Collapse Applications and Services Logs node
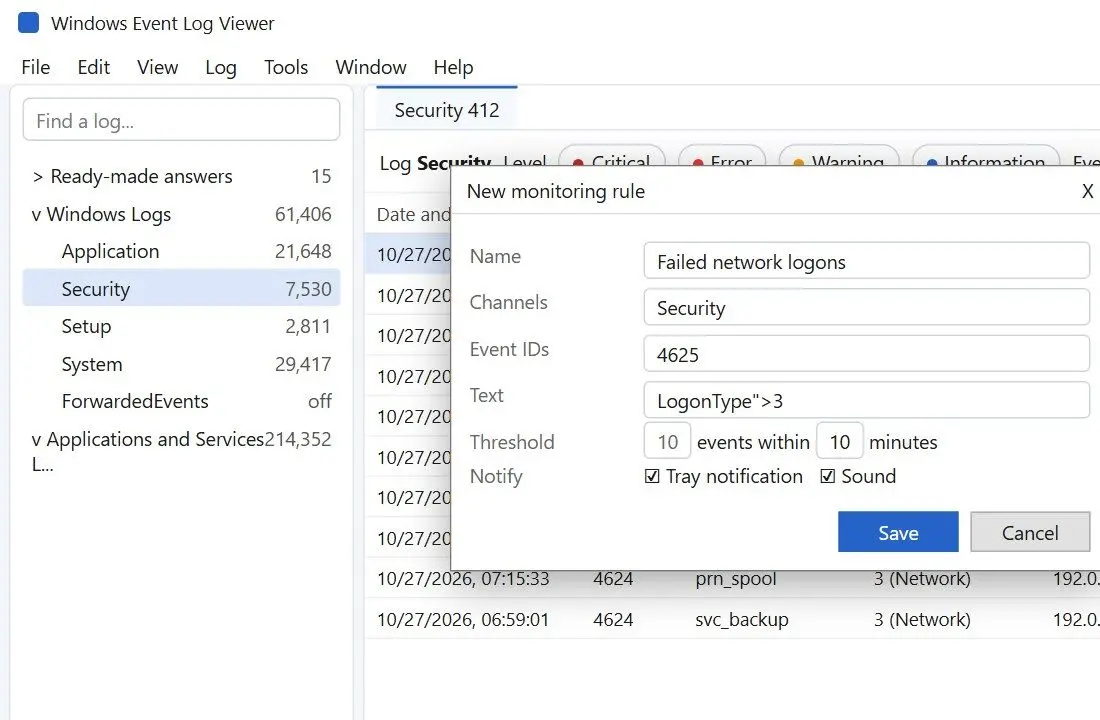The height and width of the screenshot is (720, 1100). coord(36,440)
